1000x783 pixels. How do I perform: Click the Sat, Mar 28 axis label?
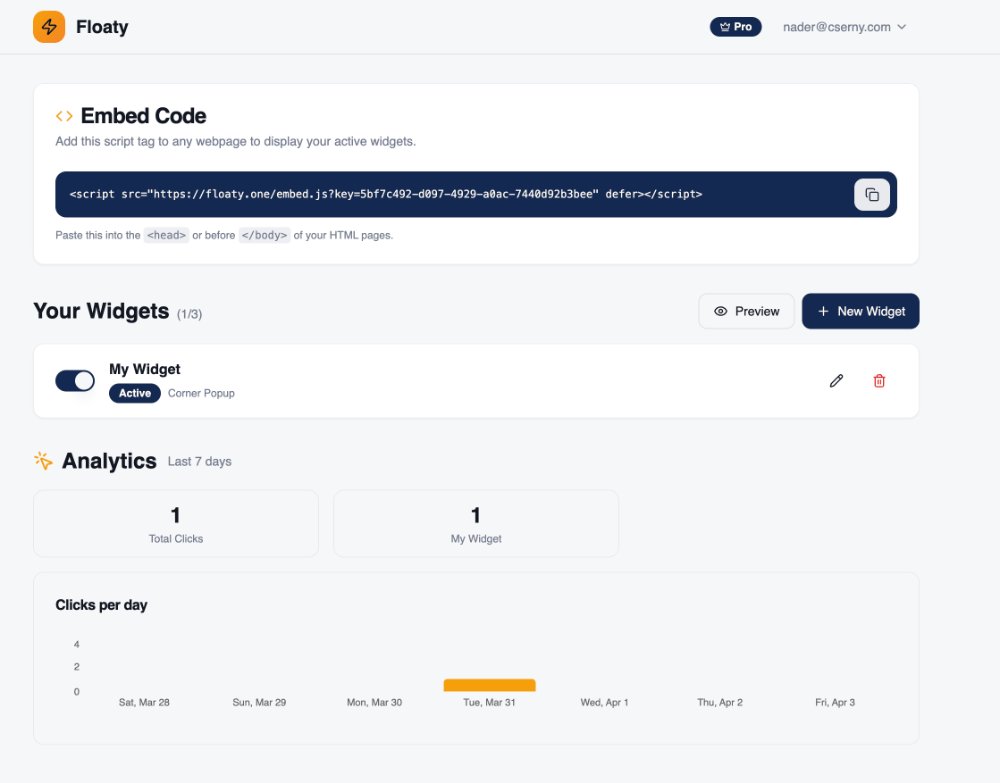point(144,702)
